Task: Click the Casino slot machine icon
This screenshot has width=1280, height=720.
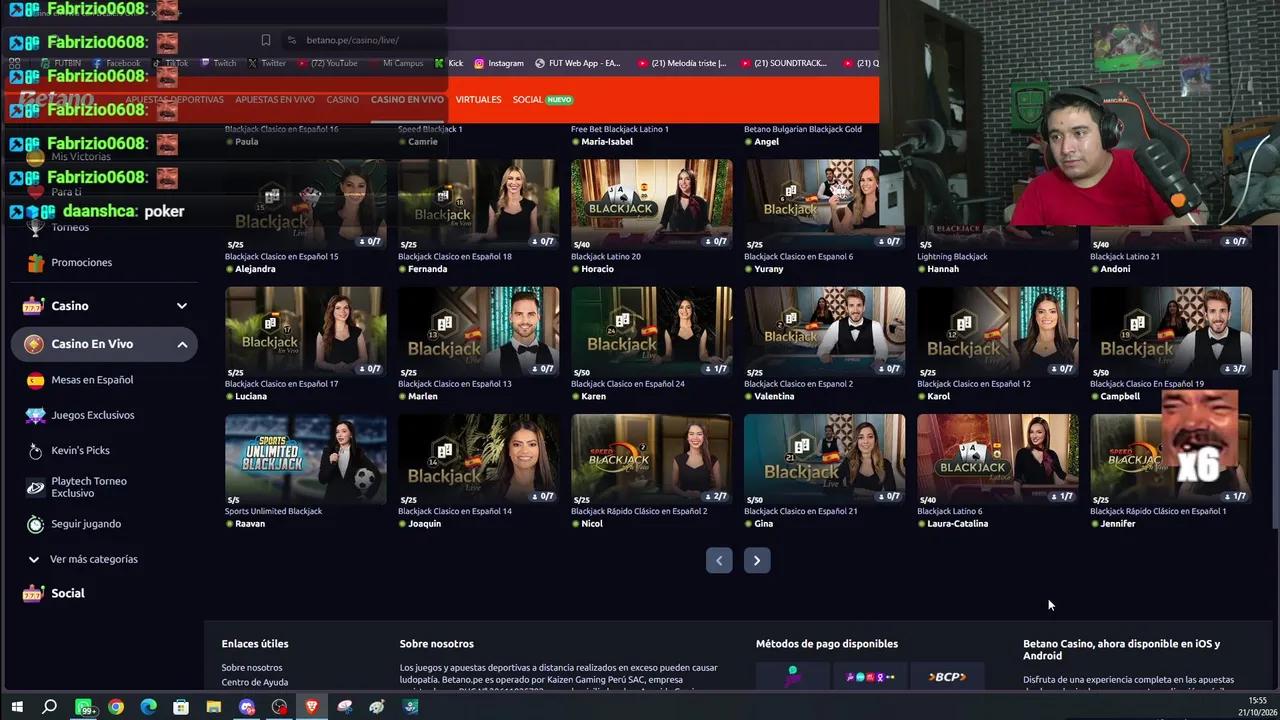Action: pos(33,306)
